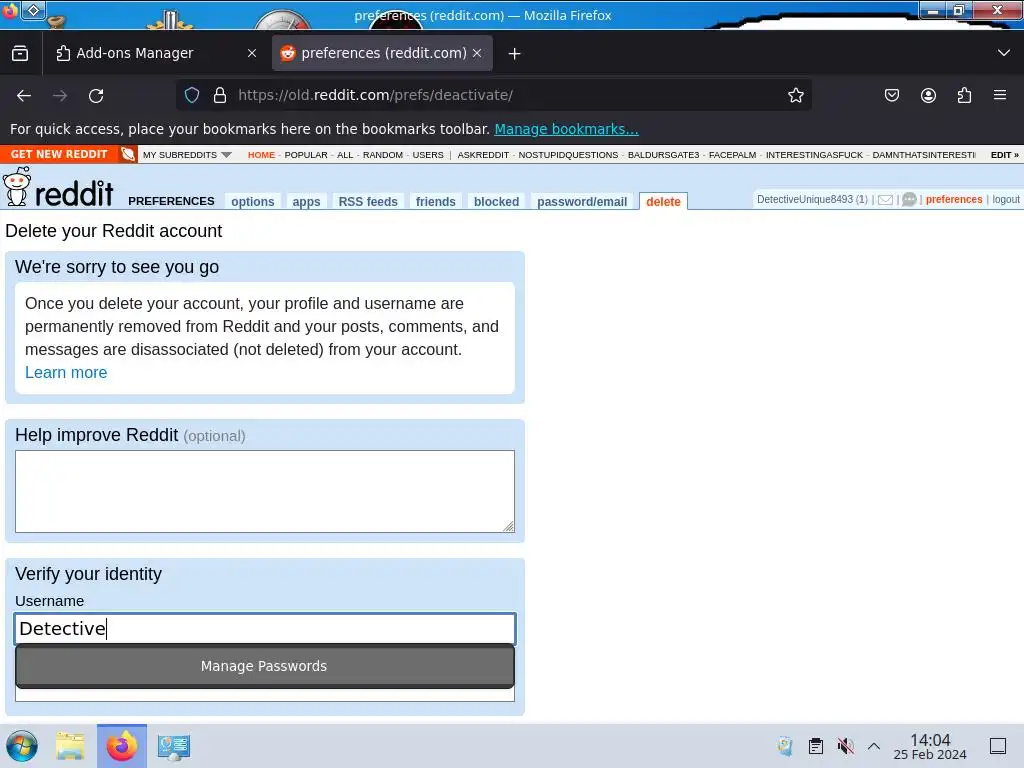This screenshot has height=768, width=1024.
Task: Click EDIT » in subreddit bar
Action: pyautogui.click(x=1004, y=155)
